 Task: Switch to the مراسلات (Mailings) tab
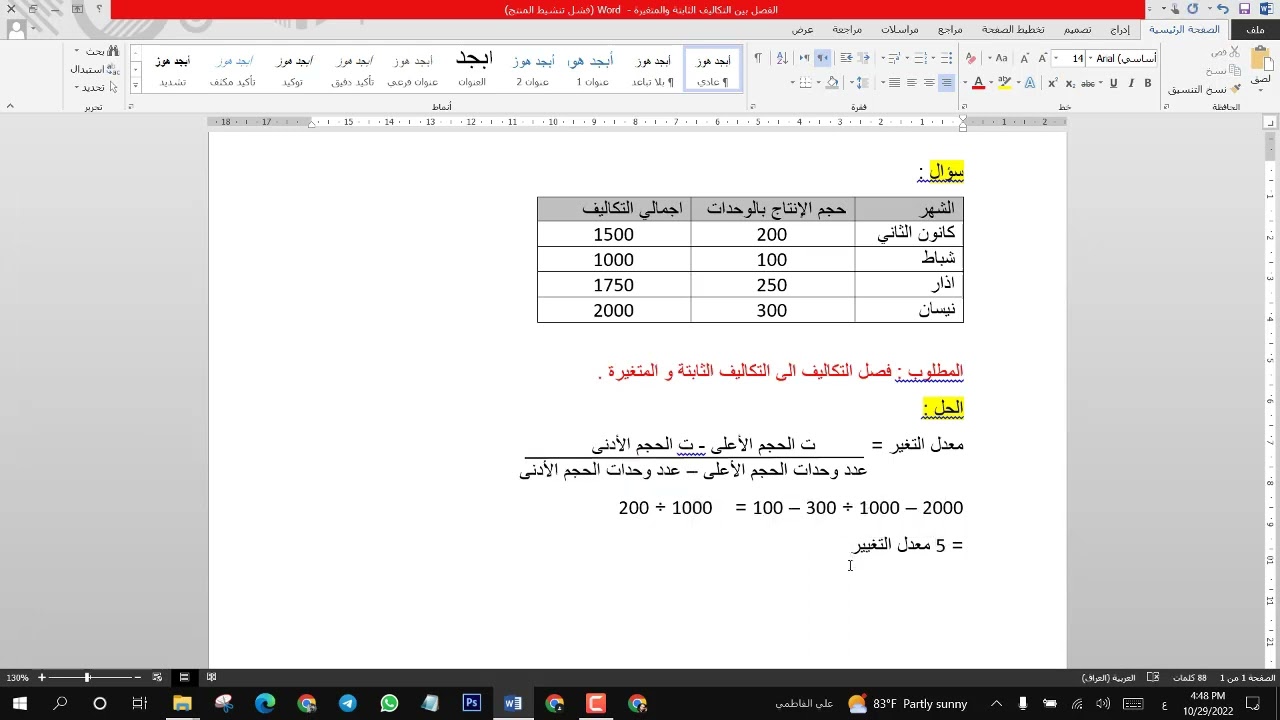pos(900,30)
